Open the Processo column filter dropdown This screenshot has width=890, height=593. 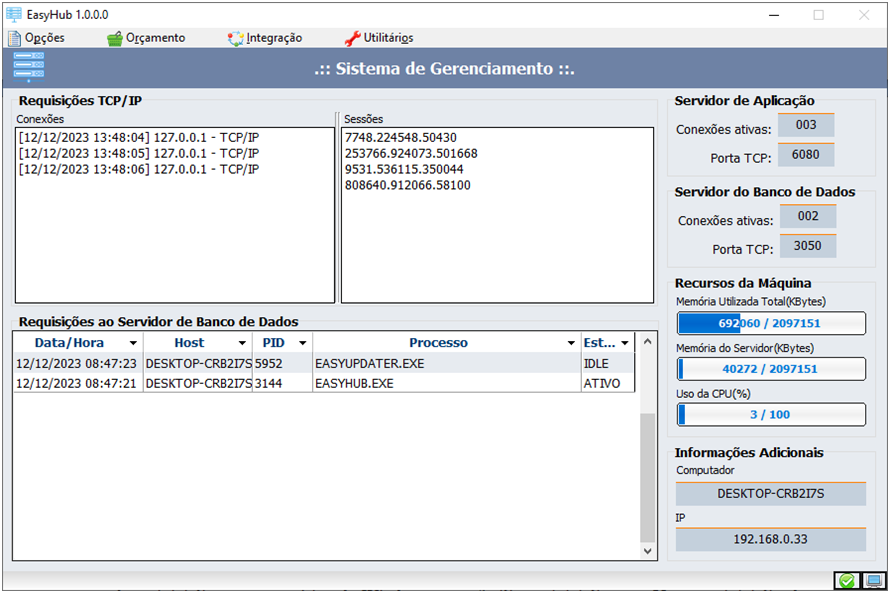pyautogui.click(x=571, y=343)
